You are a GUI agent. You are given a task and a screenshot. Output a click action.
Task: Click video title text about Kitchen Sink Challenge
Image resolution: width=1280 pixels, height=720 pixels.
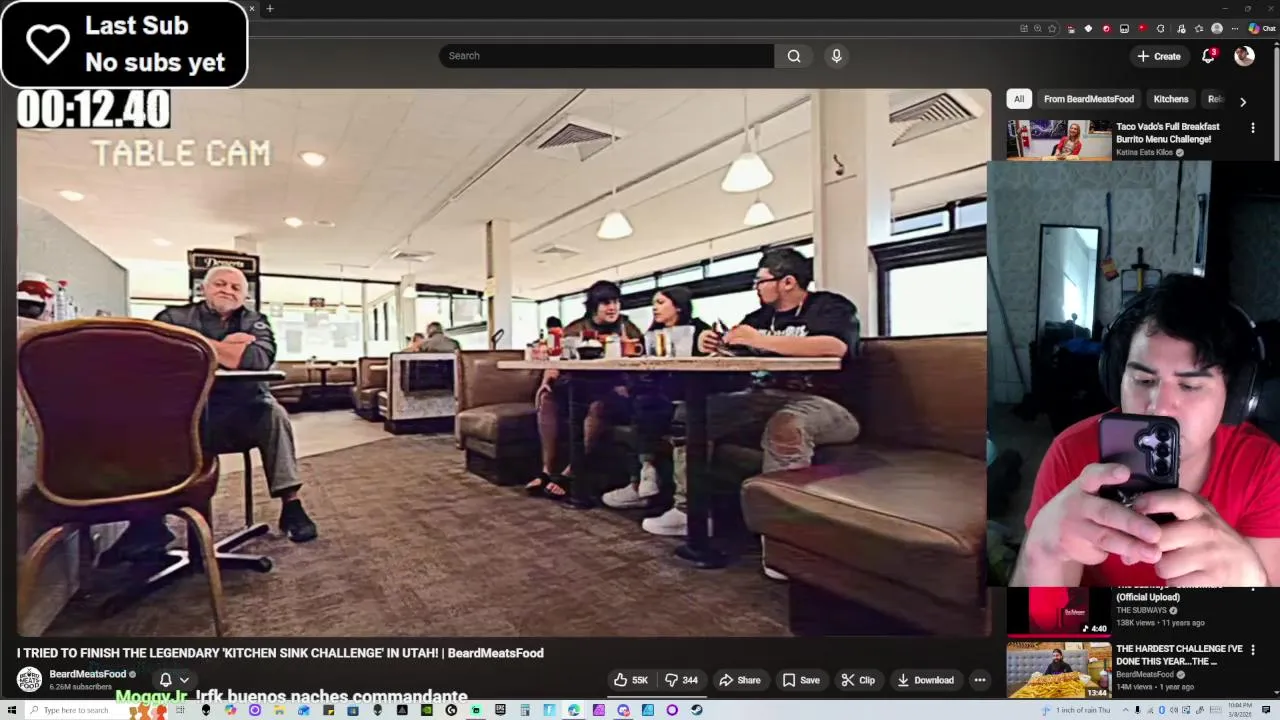[x=280, y=653]
